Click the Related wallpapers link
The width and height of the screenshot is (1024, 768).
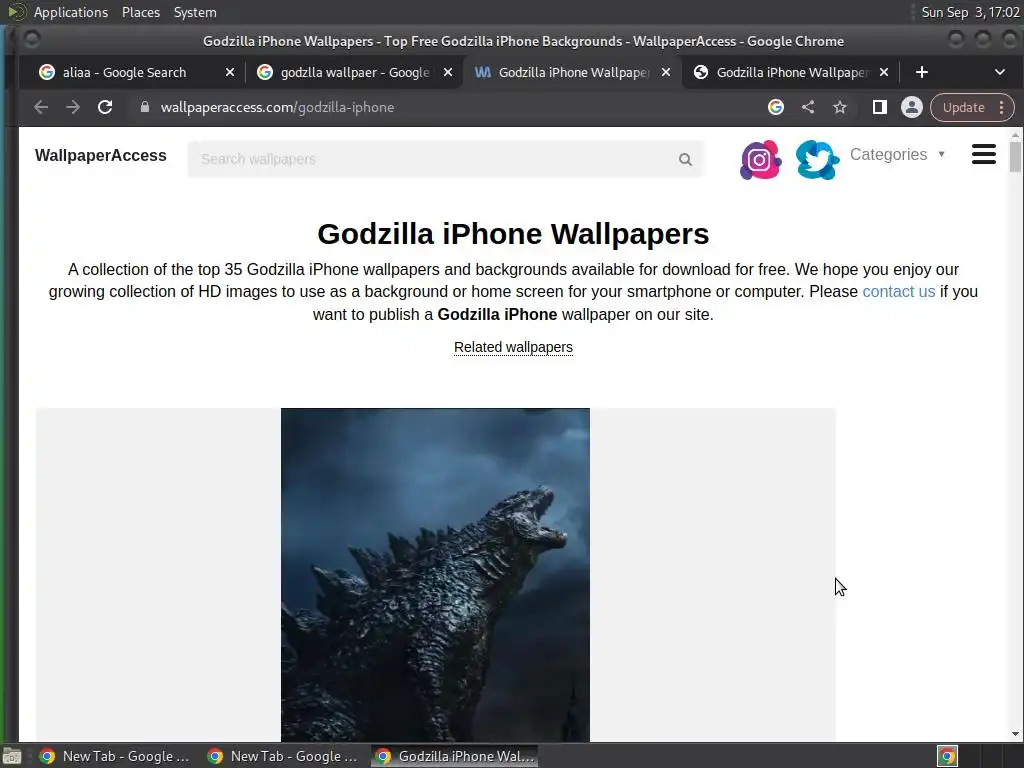coord(513,347)
